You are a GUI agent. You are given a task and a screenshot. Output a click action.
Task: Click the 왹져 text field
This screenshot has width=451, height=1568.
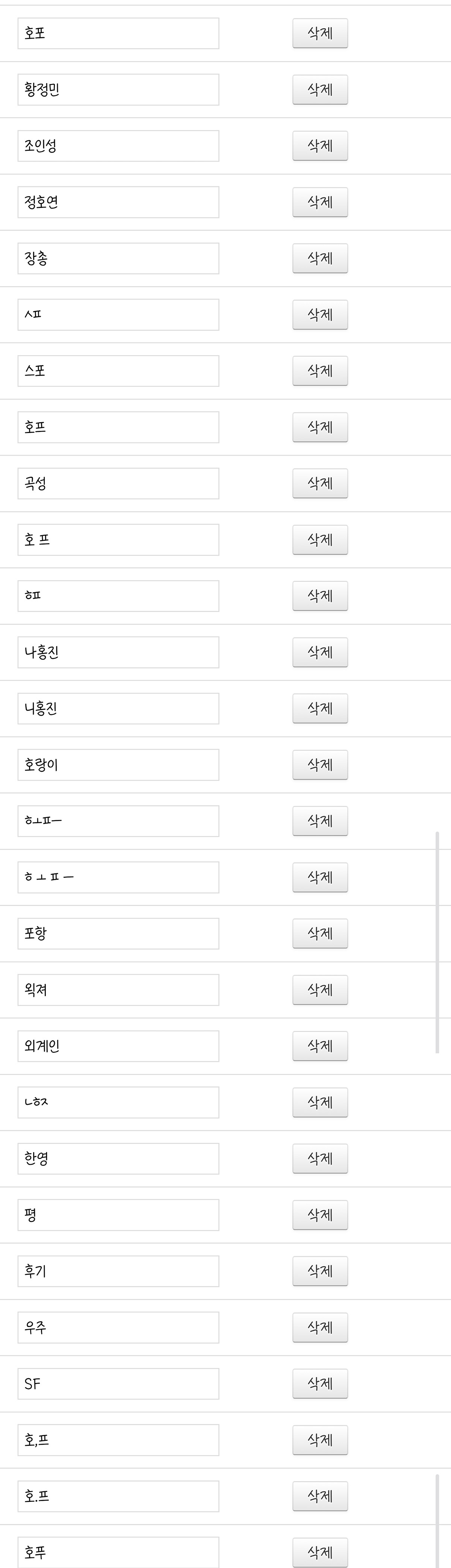[119, 990]
